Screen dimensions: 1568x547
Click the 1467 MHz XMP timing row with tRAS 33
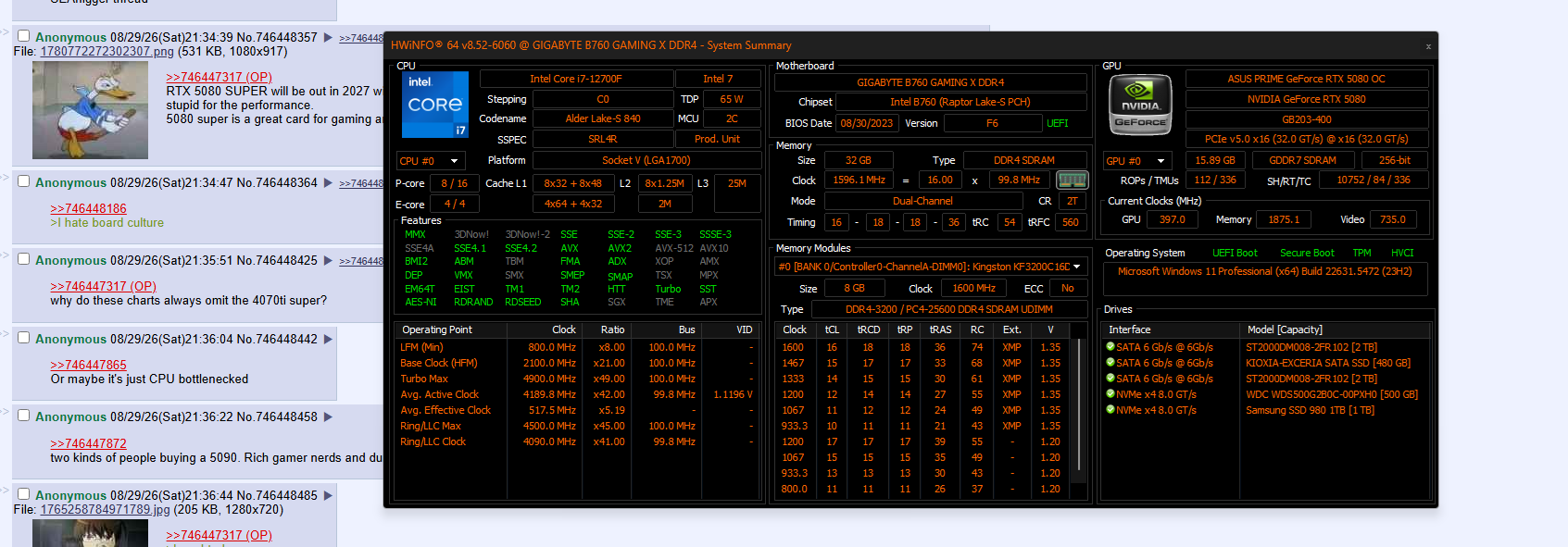[x=922, y=364]
